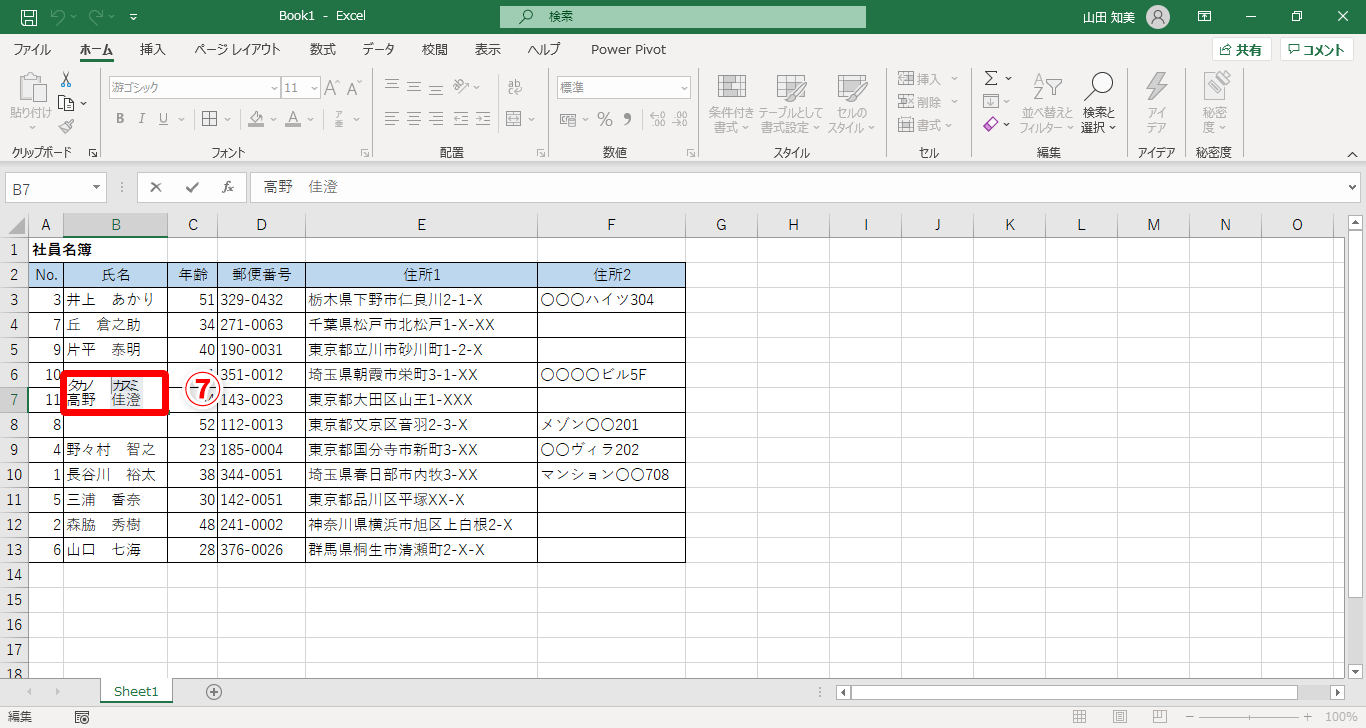Toggle Align Right for the cell
1366x728 pixels.
[x=437, y=119]
